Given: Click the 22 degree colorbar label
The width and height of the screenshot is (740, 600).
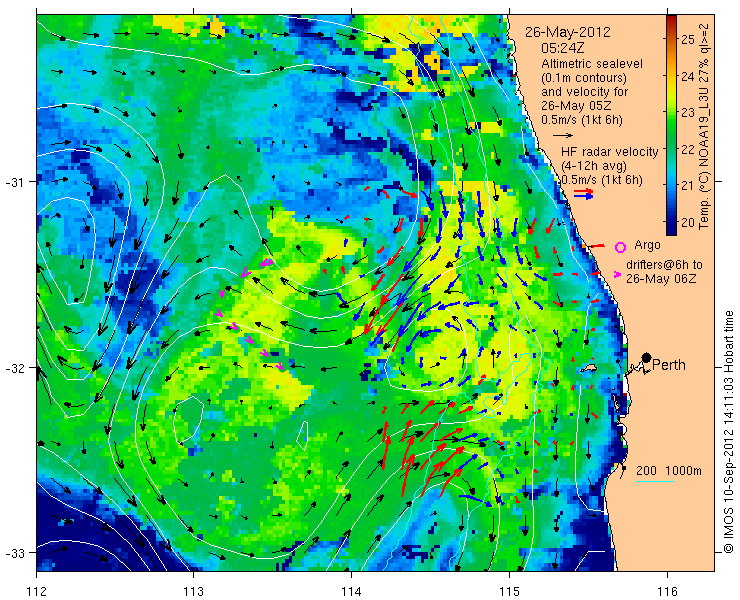Looking at the screenshot, I should [688, 149].
